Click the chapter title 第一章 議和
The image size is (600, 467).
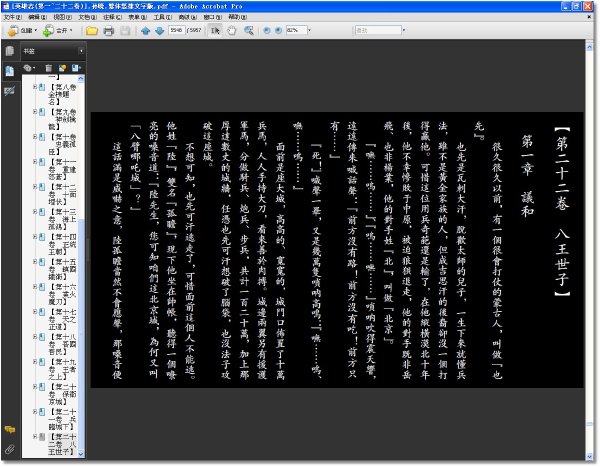click(x=527, y=176)
